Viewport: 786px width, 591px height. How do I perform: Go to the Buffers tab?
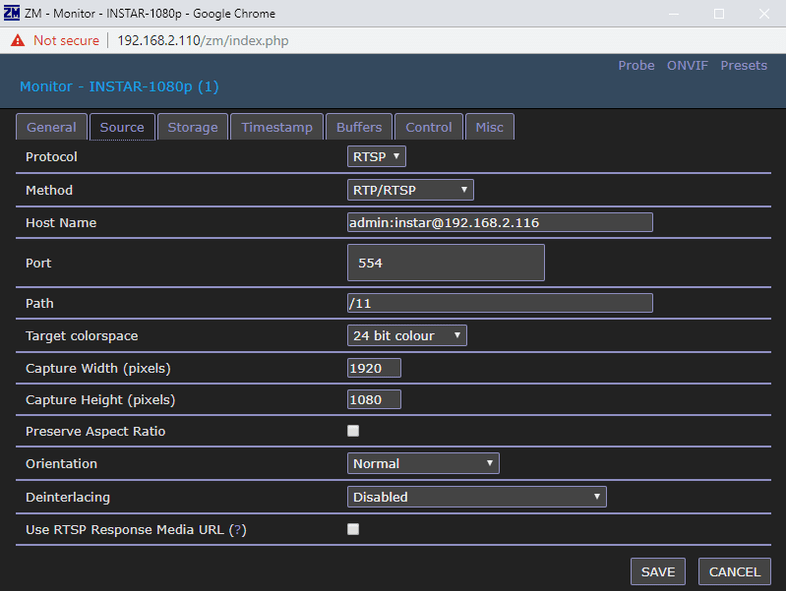pyautogui.click(x=359, y=127)
